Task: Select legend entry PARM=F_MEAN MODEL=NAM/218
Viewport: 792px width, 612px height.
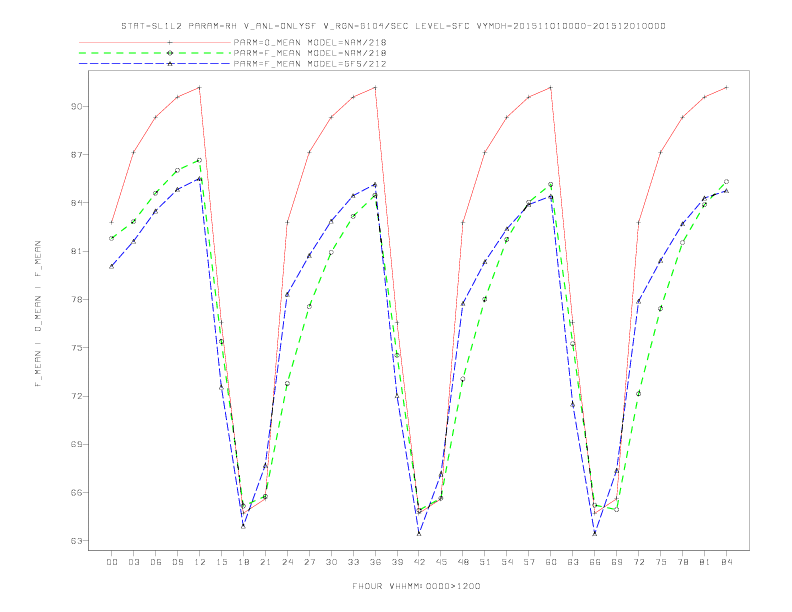Action: (x=233, y=53)
